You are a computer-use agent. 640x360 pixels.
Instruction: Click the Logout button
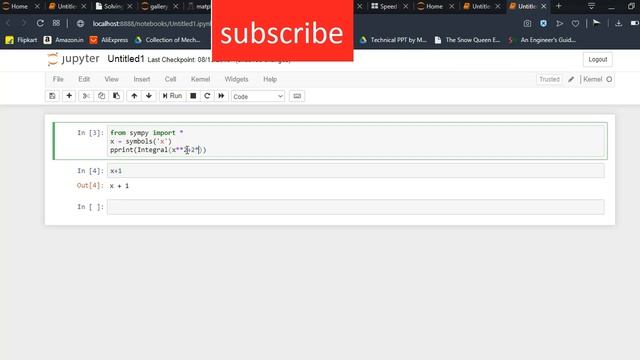(x=598, y=60)
